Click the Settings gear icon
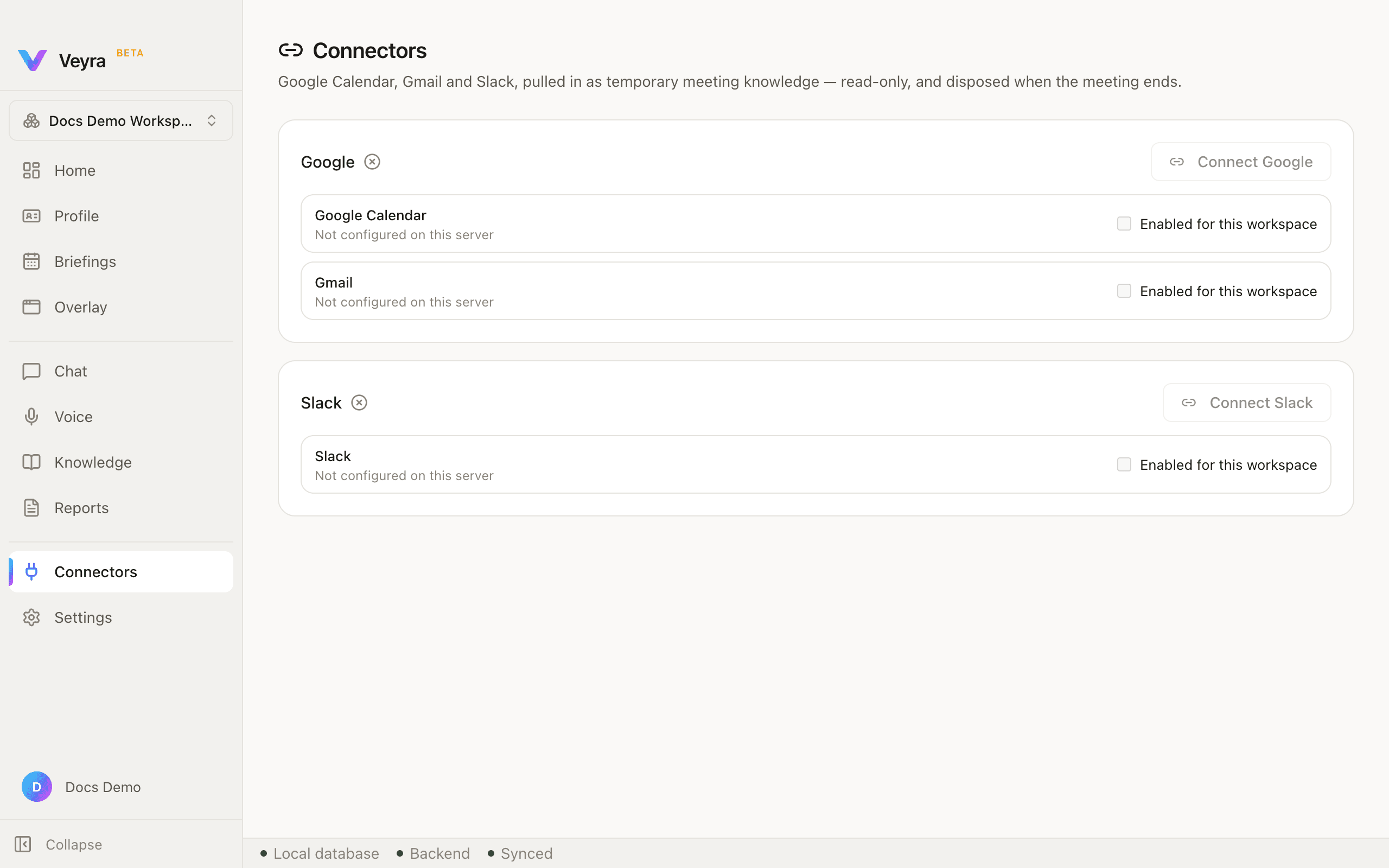 [x=31, y=618]
